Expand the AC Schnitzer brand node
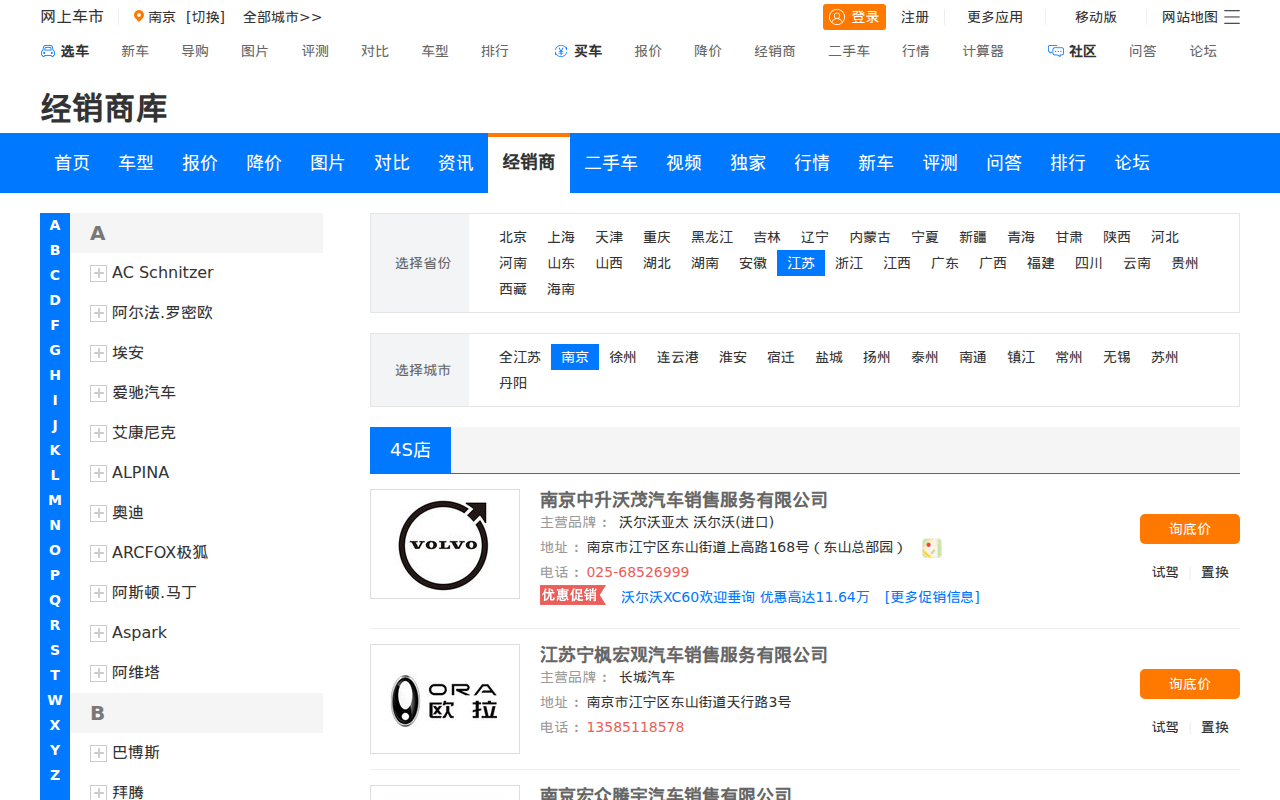This screenshot has width=1280, height=800. [x=98, y=273]
